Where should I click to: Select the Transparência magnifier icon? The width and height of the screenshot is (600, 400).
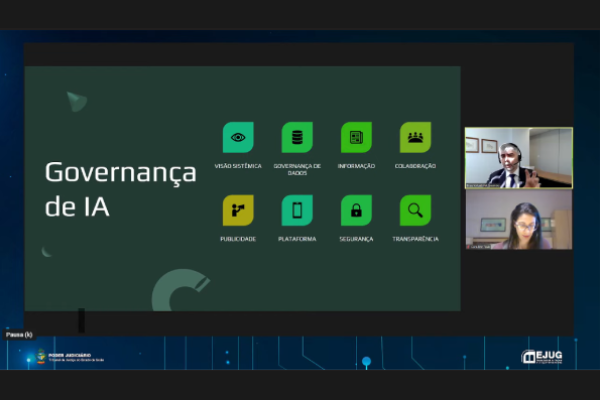point(415,210)
